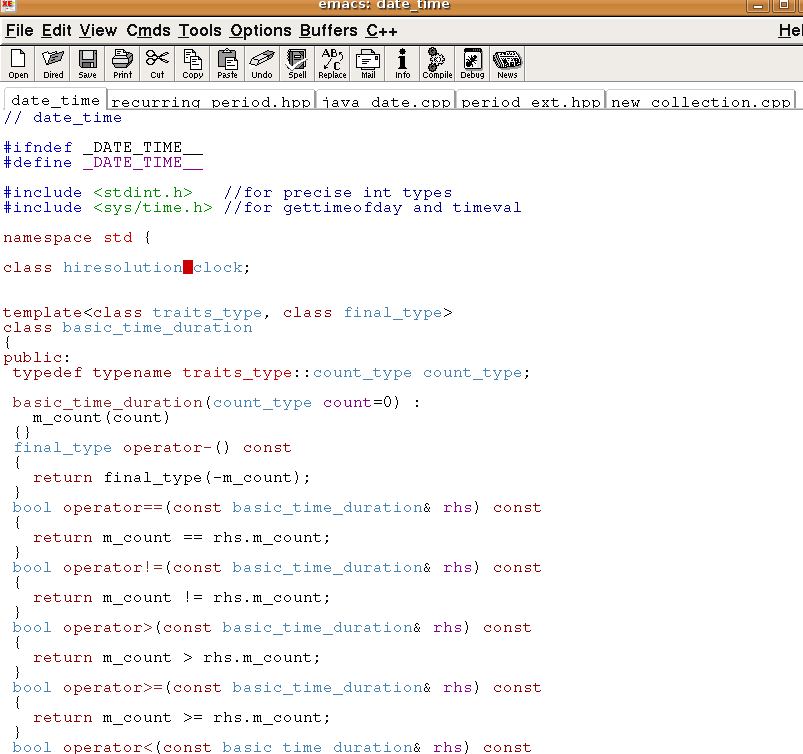Paste using the clipboard icon
Image resolution: width=803 pixels, height=754 pixels.
click(x=227, y=63)
